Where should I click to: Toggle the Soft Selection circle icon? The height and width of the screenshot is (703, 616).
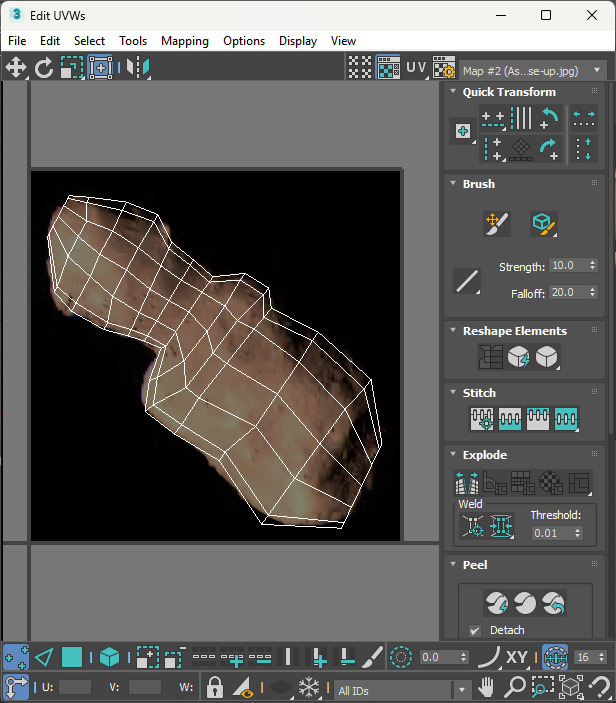coord(401,658)
